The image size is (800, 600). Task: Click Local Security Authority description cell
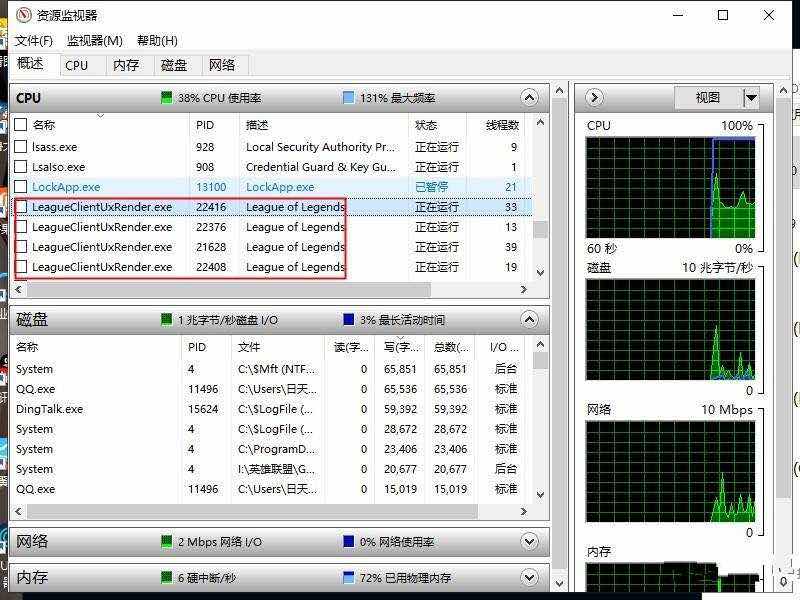(320, 147)
